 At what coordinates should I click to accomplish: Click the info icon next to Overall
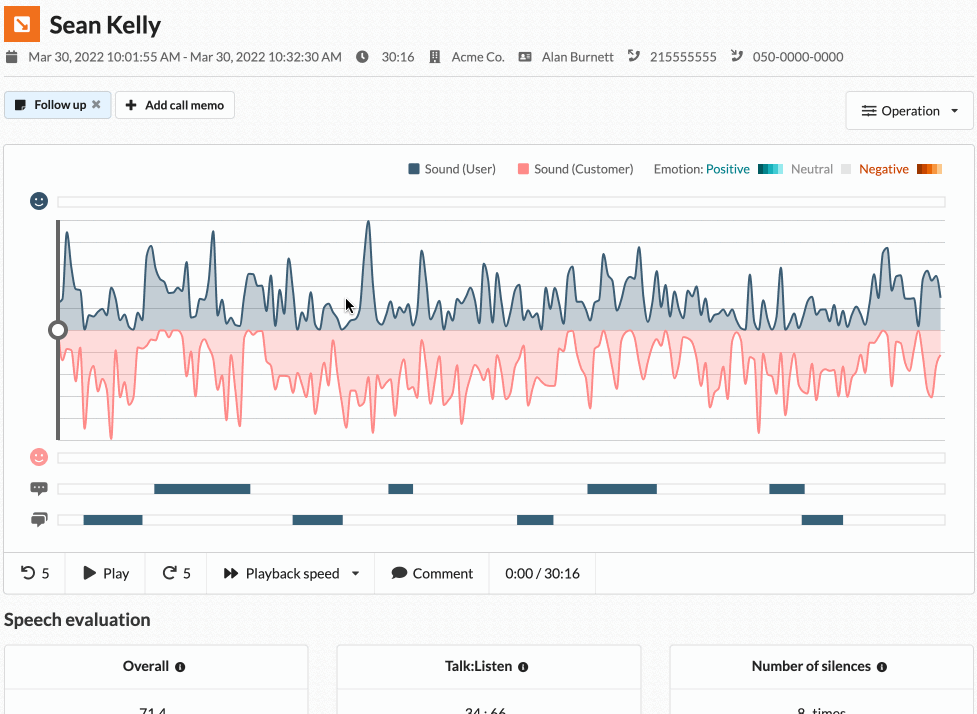pos(180,667)
